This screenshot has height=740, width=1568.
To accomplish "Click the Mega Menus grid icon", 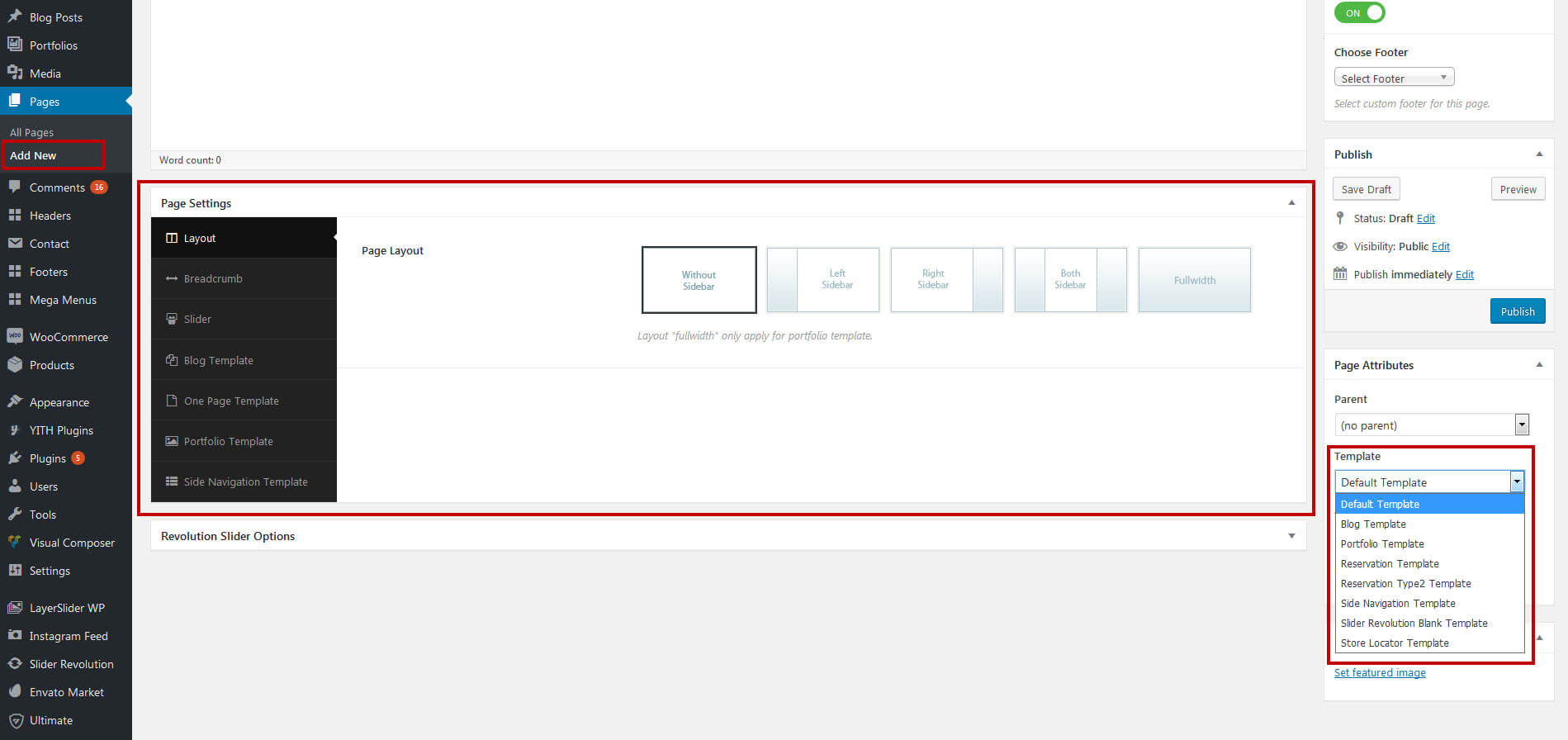I will [15, 299].
